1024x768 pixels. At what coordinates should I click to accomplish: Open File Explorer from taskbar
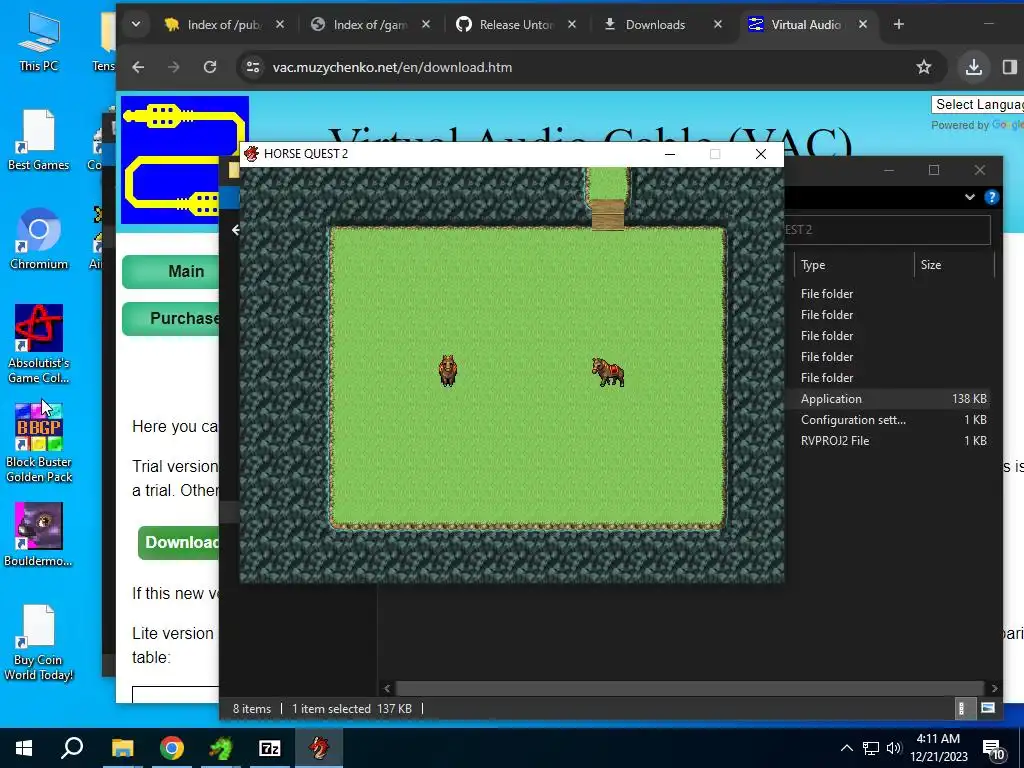point(122,748)
